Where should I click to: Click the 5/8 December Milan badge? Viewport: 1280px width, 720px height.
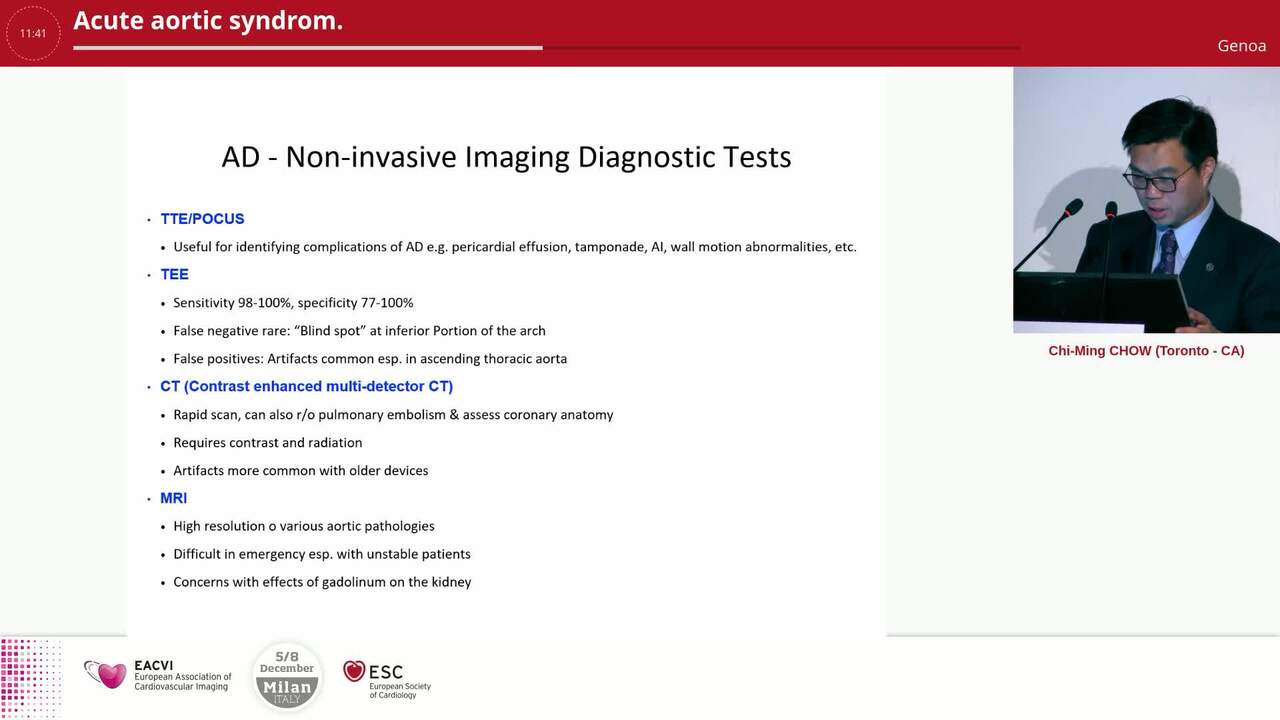tap(287, 677)
